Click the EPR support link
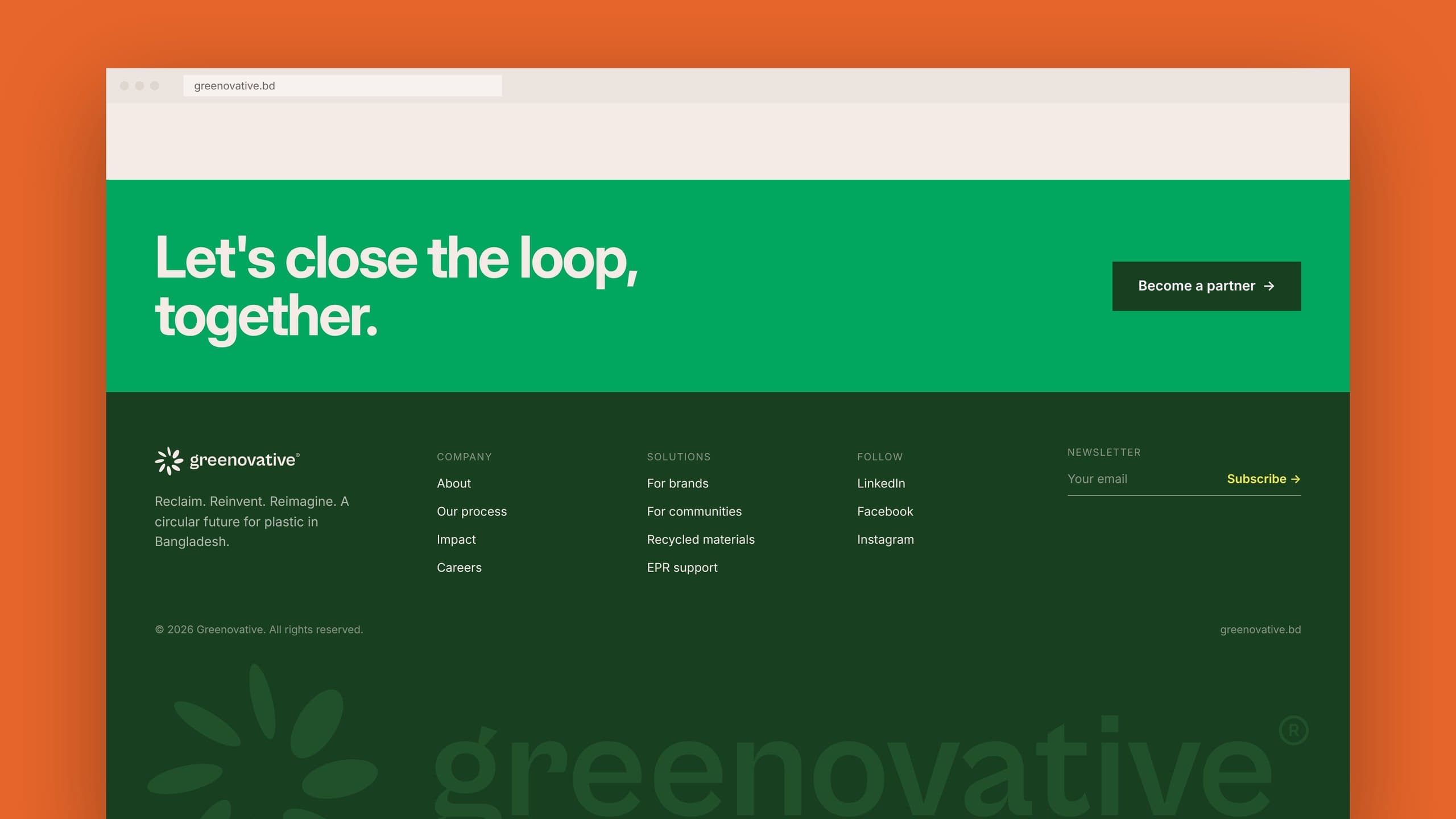The height and width of the screenshot is (819, 1456). (x=682, y=568)
